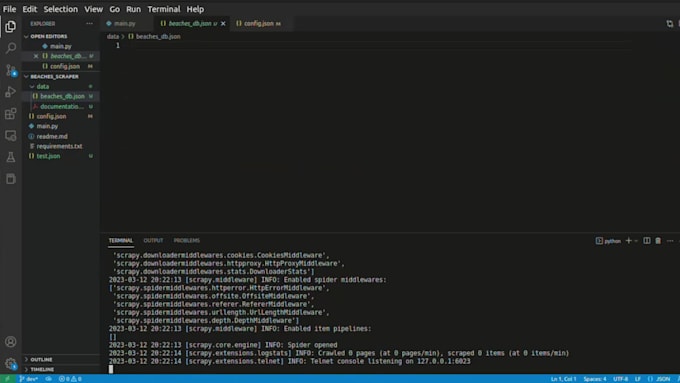680x383 pixels.
Task: Open the editor layout icon at top right
Action: (670, 23)
